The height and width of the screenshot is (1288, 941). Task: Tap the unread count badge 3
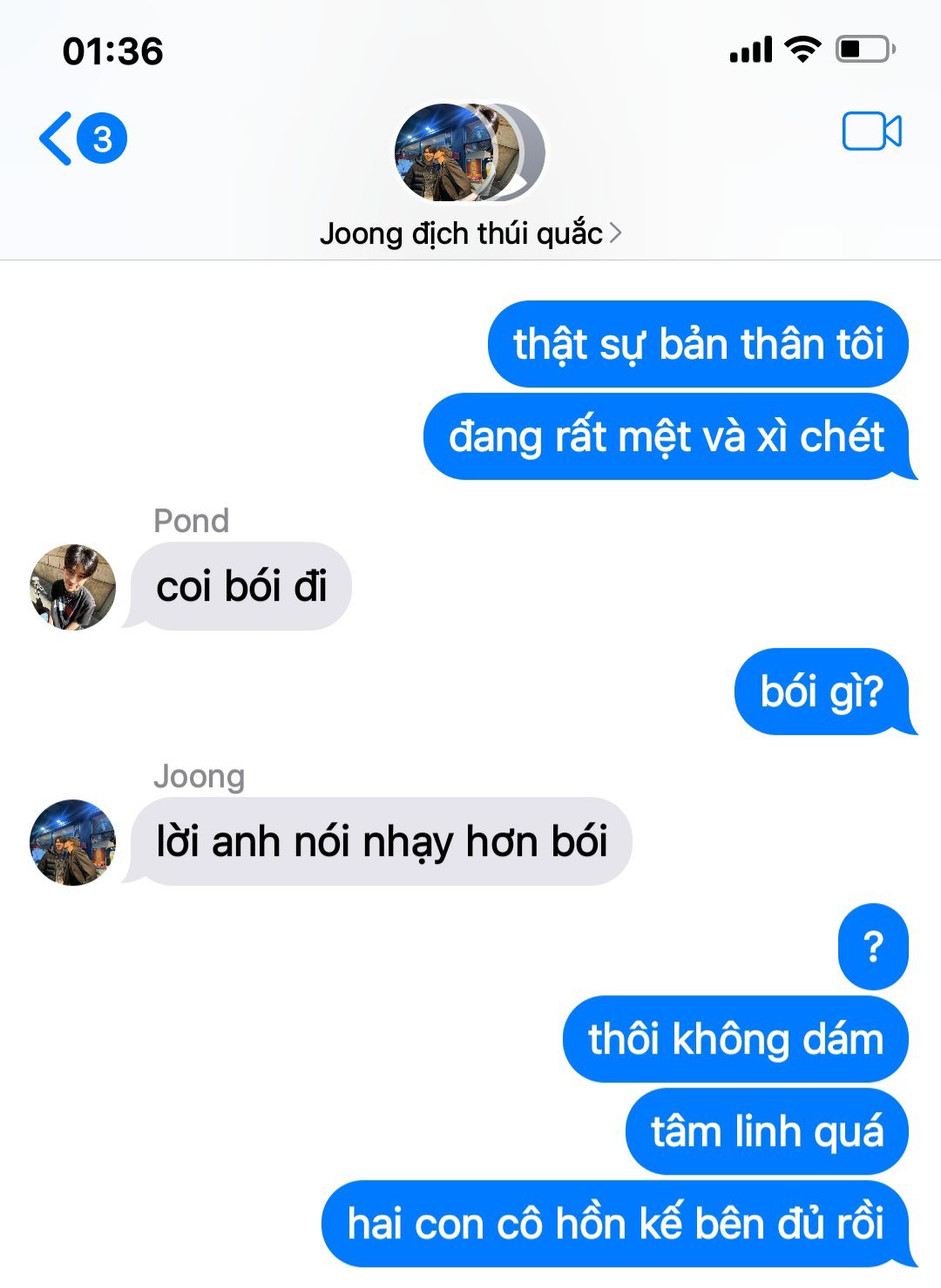click(x=102, y=138)
